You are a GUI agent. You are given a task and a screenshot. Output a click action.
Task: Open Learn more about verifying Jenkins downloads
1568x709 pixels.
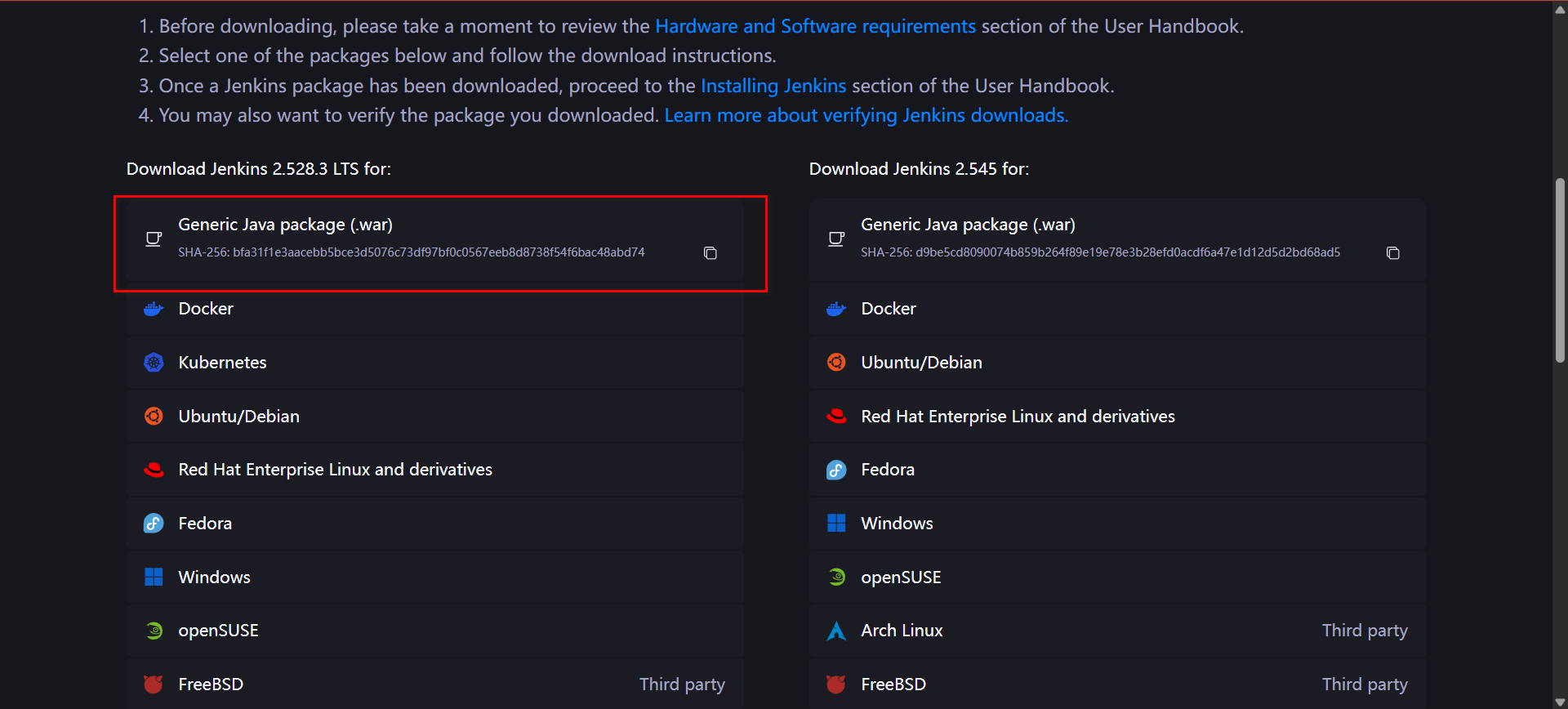866,115
